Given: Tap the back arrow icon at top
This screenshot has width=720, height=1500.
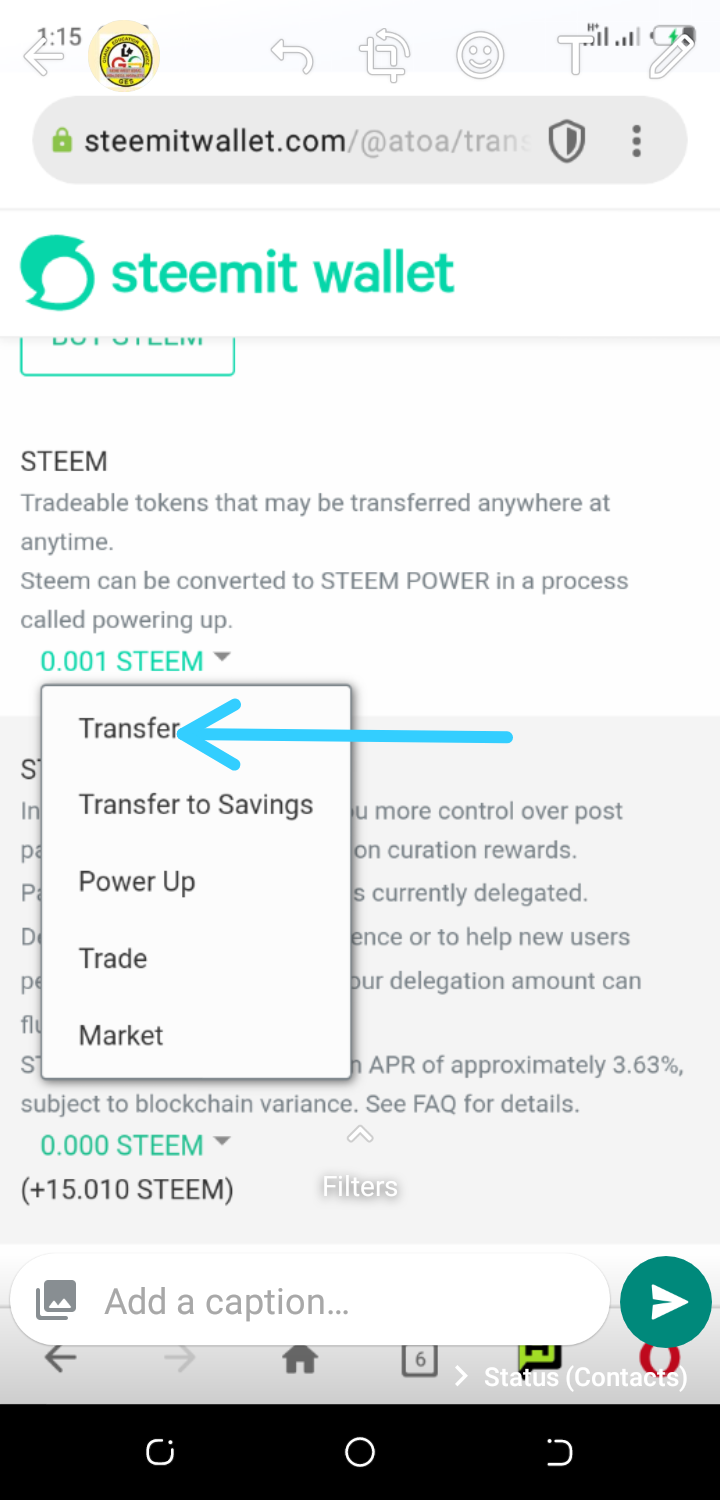Looking at the screenshot, I should (42, 56).
